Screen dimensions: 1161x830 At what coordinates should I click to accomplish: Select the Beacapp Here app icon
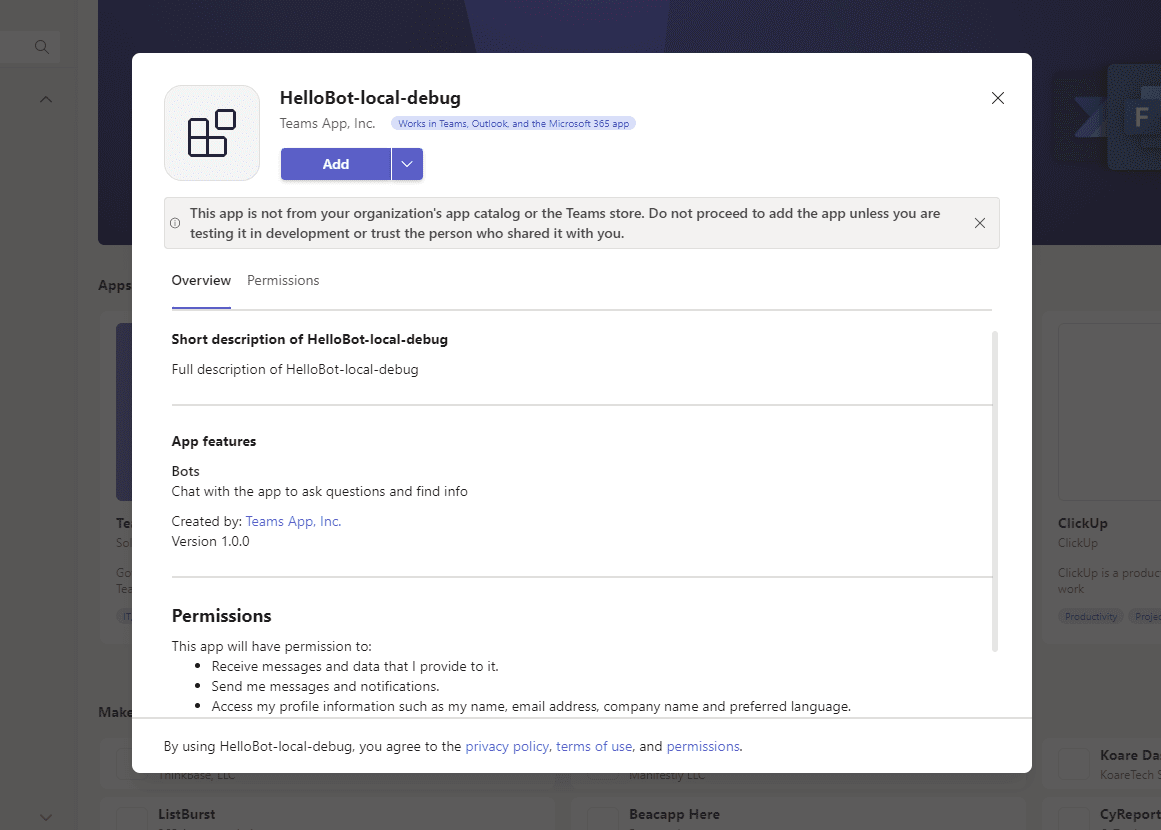[601, 818]
